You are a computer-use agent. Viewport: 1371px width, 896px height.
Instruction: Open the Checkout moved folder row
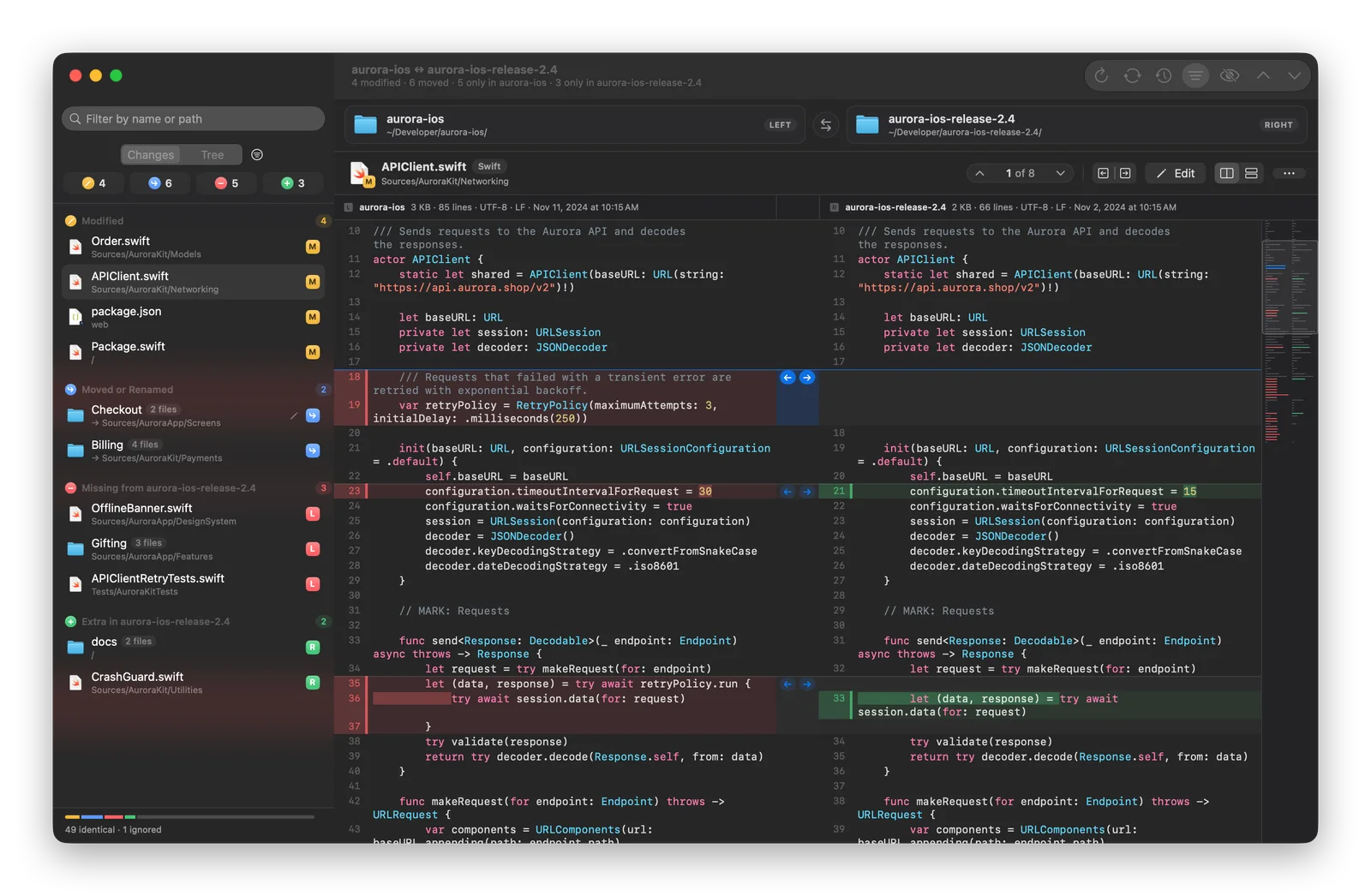[193, 415]
